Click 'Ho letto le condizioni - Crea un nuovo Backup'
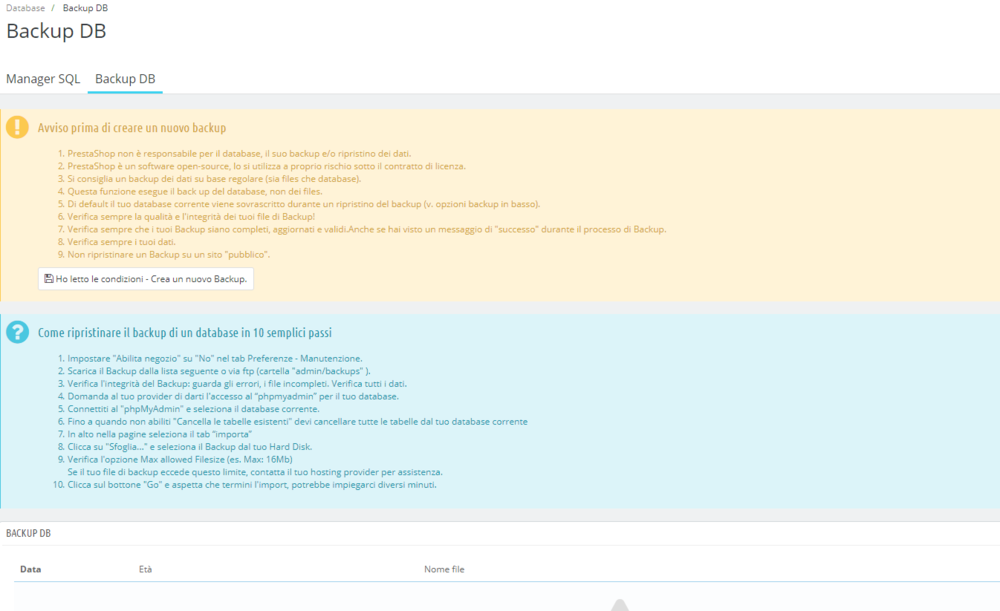This screenshot has width=1000, height=611. coord(144,278)
